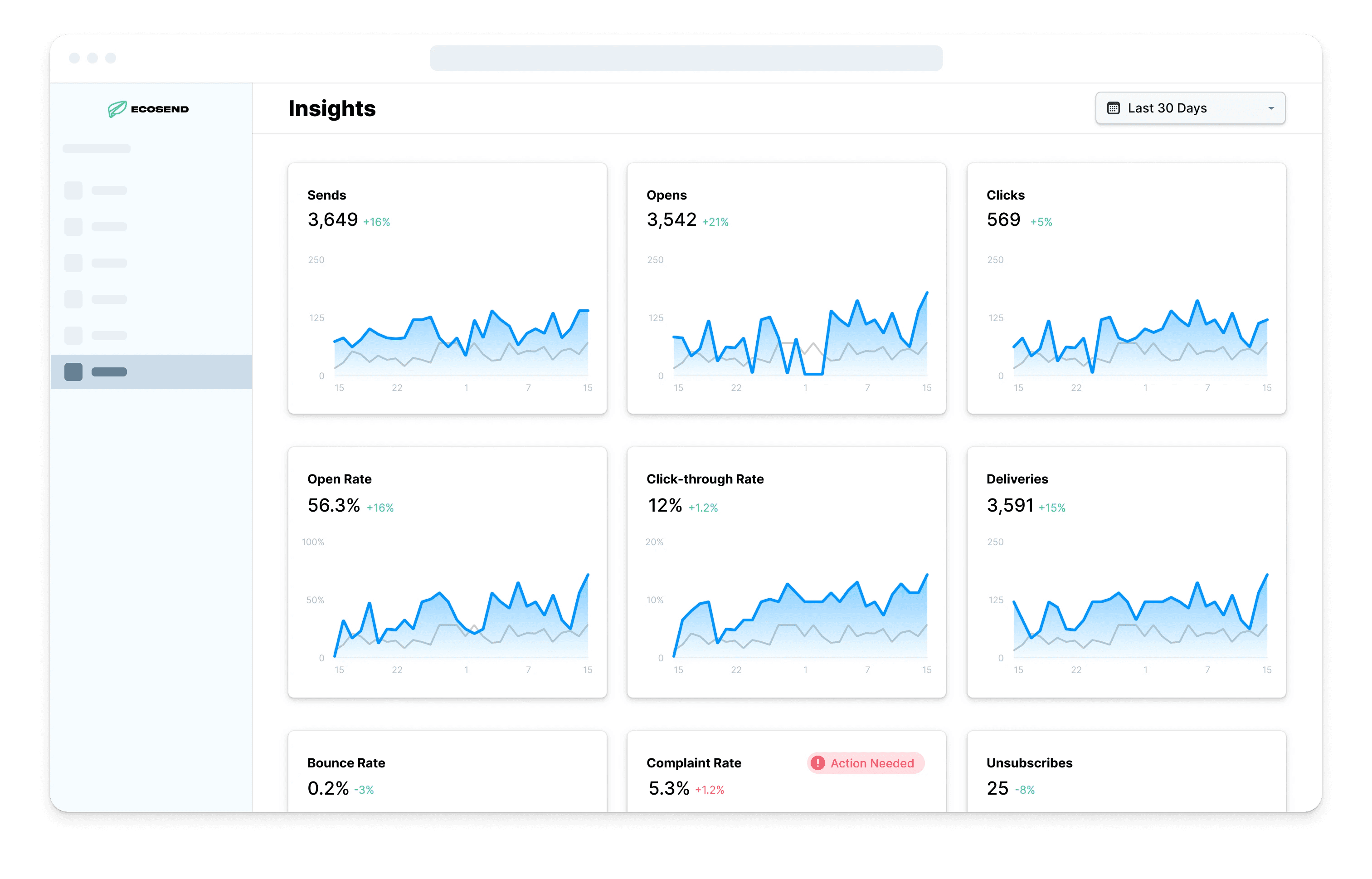1372x879 pixels.
Task: Click the Sends total 3,649
Action: point(333,220)
